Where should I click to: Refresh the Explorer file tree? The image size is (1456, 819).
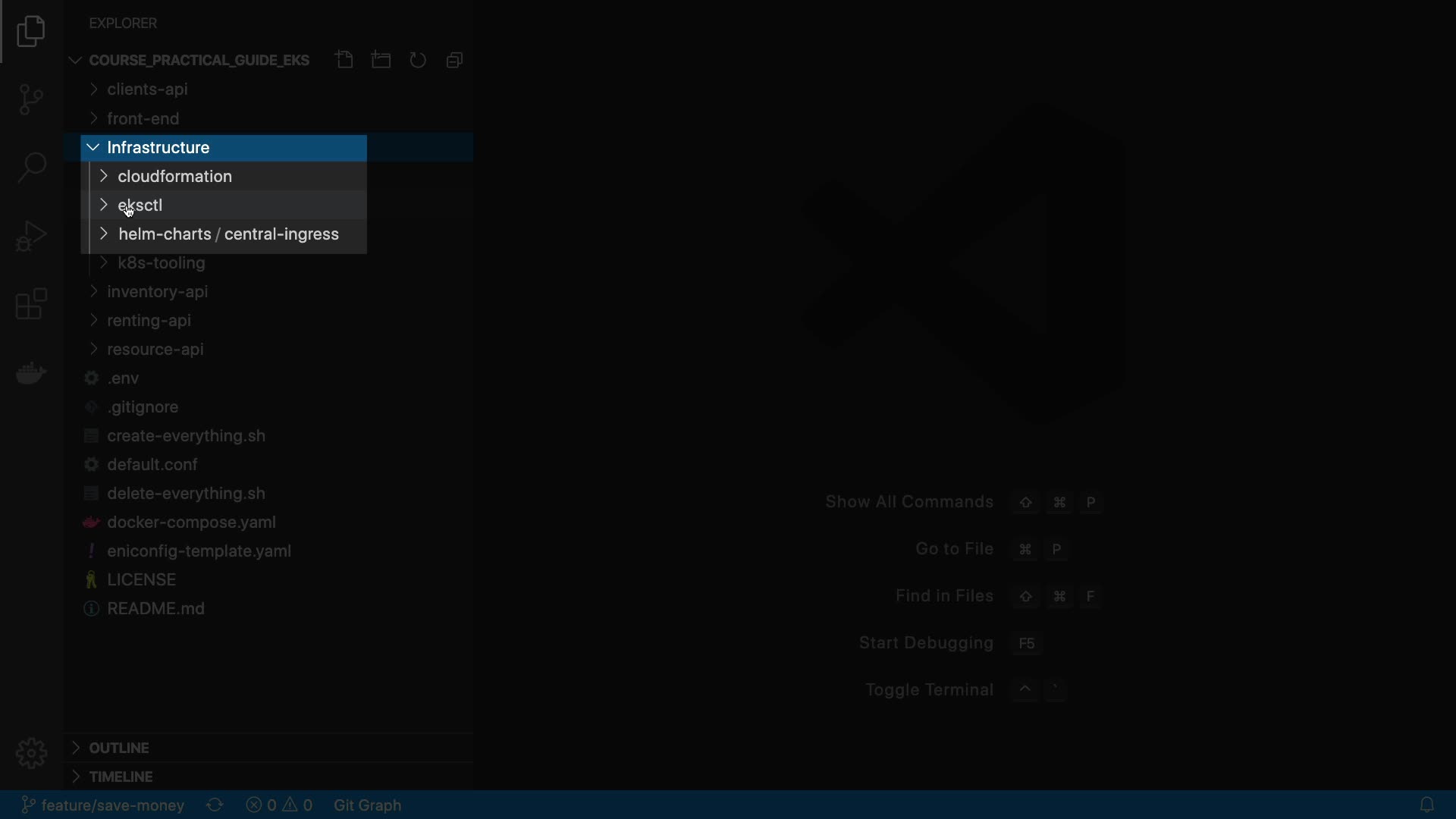coord(418,60)
